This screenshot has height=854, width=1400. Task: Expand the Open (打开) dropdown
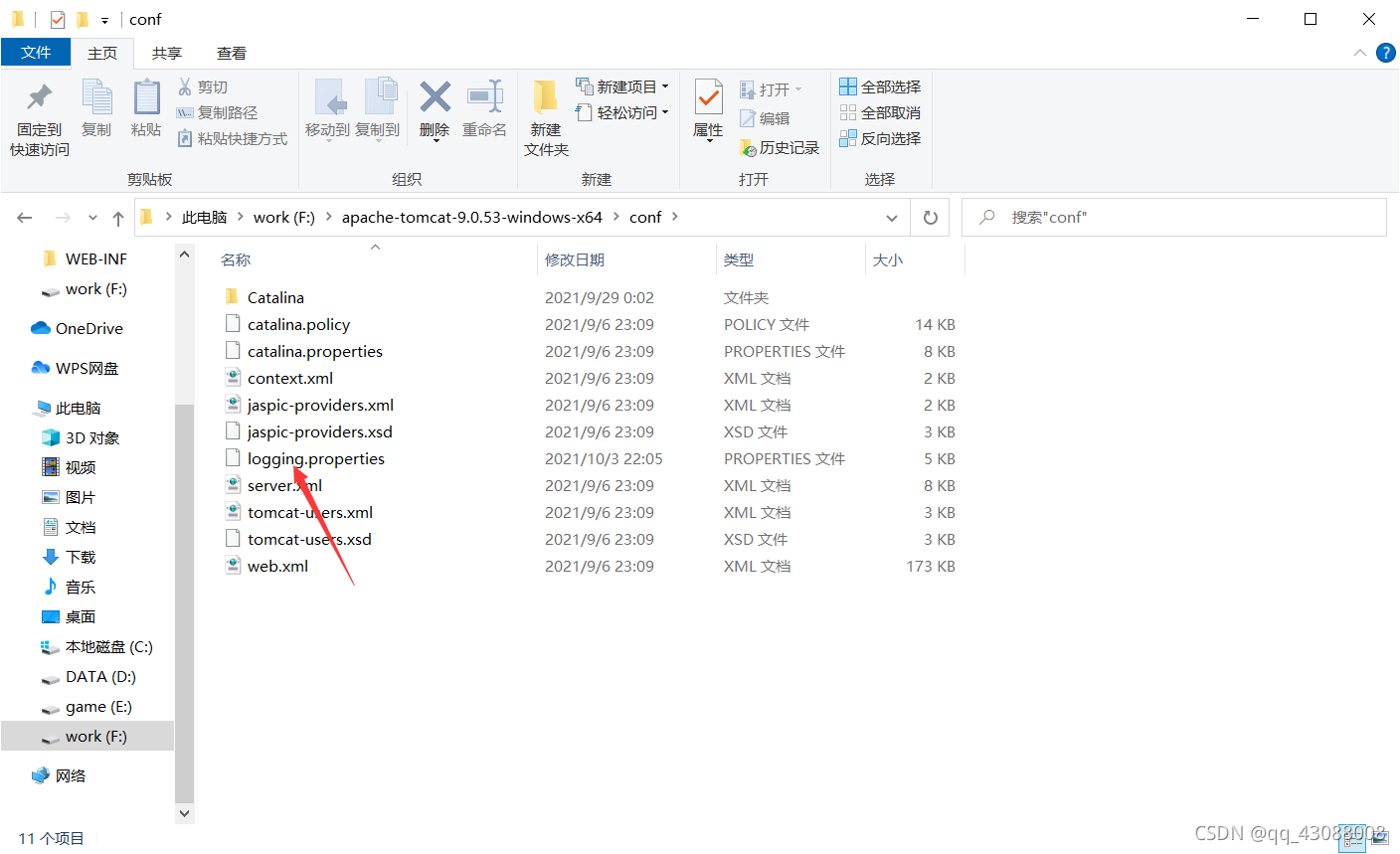pos(797,89)
